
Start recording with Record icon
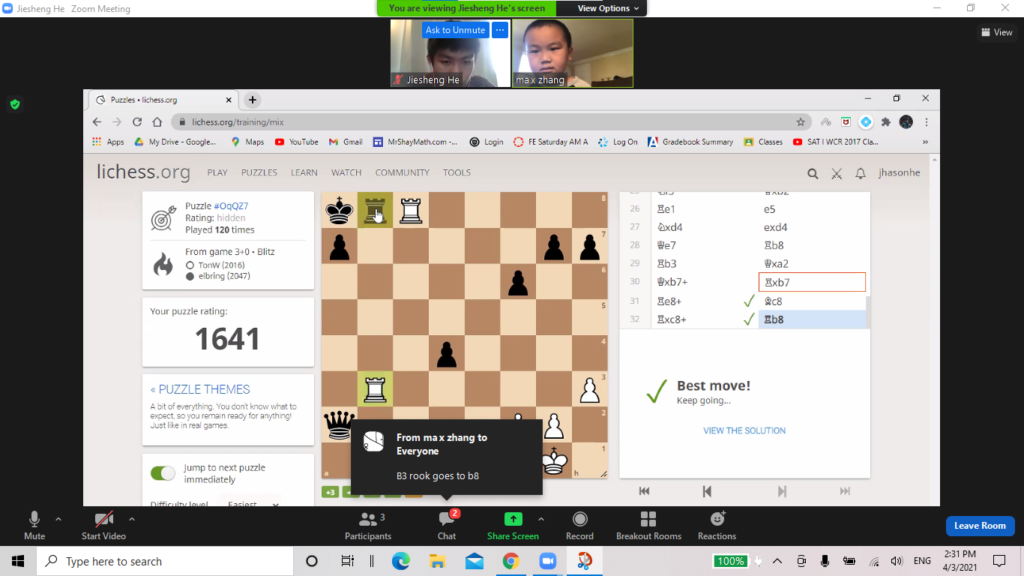[x=579, y=526]
